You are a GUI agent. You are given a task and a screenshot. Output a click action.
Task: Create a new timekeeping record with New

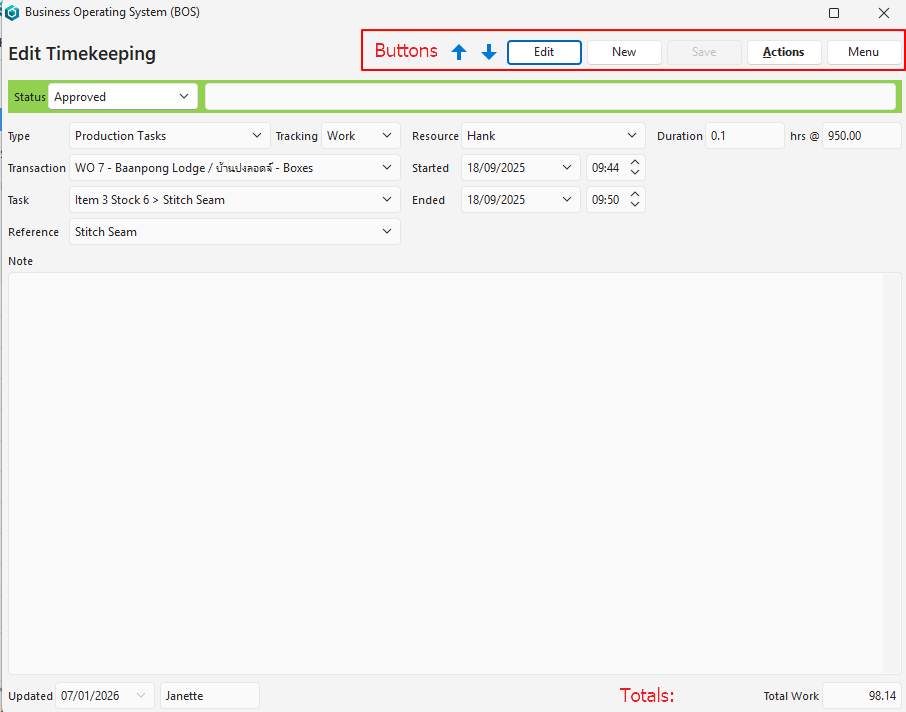point(624,52)
